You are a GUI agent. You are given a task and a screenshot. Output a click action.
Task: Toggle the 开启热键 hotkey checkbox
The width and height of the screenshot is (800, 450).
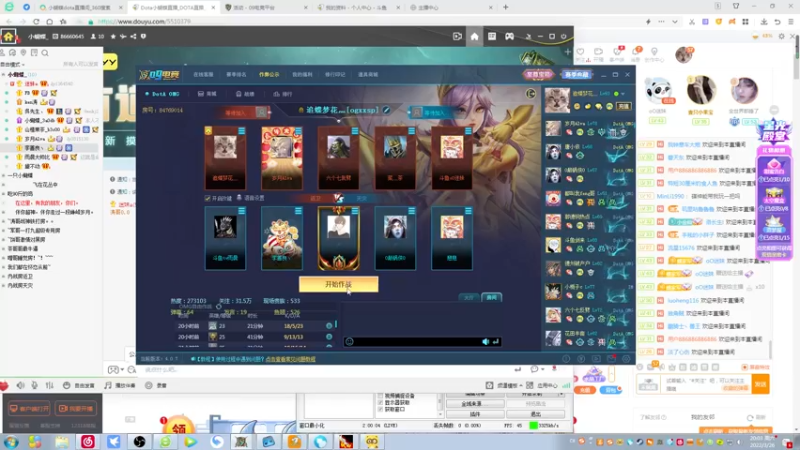(207, 198)
